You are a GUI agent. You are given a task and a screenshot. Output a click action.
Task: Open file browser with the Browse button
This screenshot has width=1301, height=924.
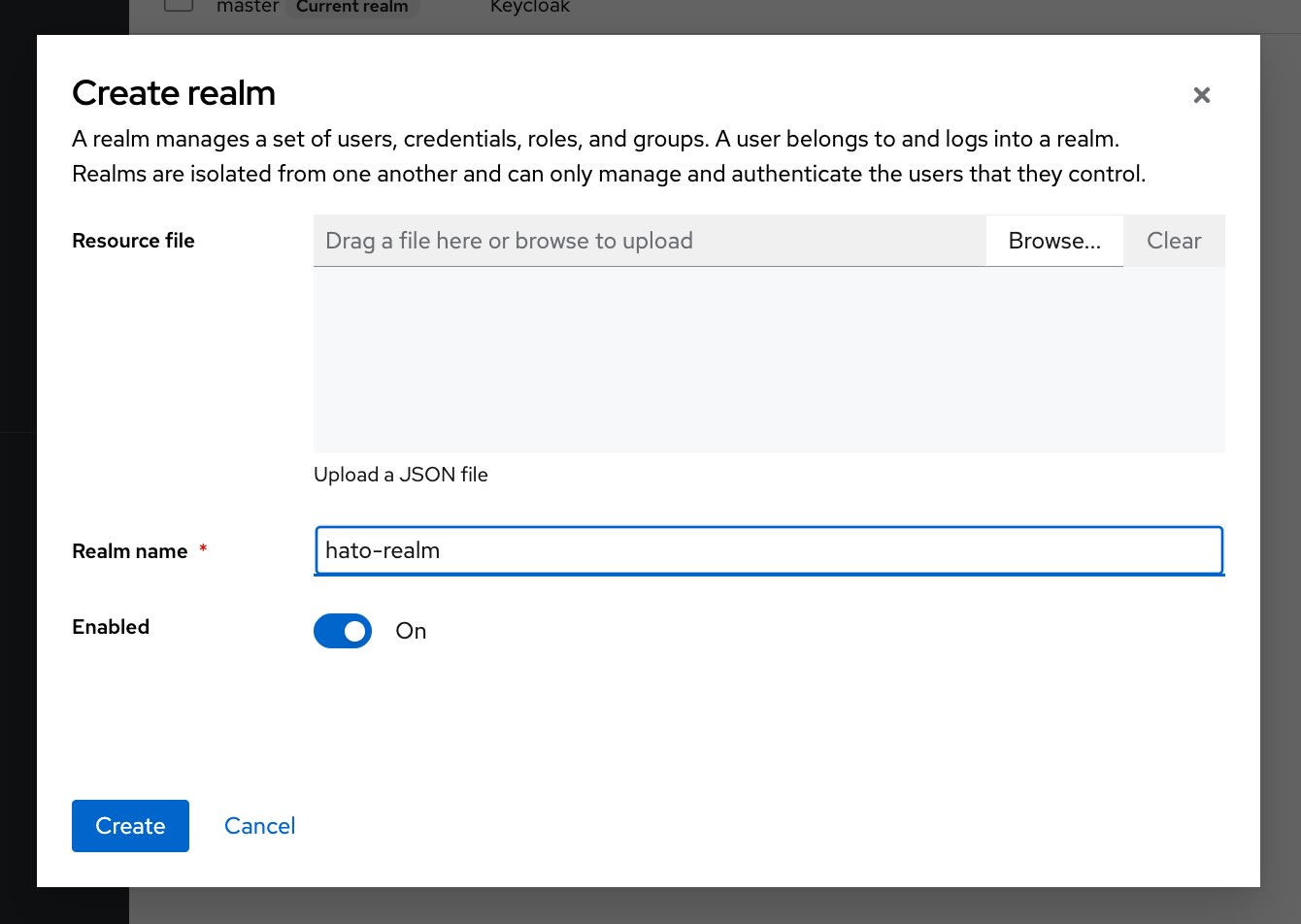(1054, 241)
